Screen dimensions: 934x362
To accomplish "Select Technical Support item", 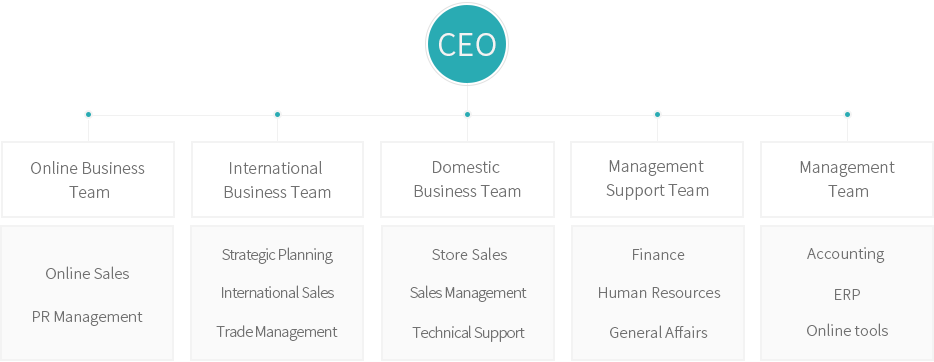I will [x=468, y=333].
